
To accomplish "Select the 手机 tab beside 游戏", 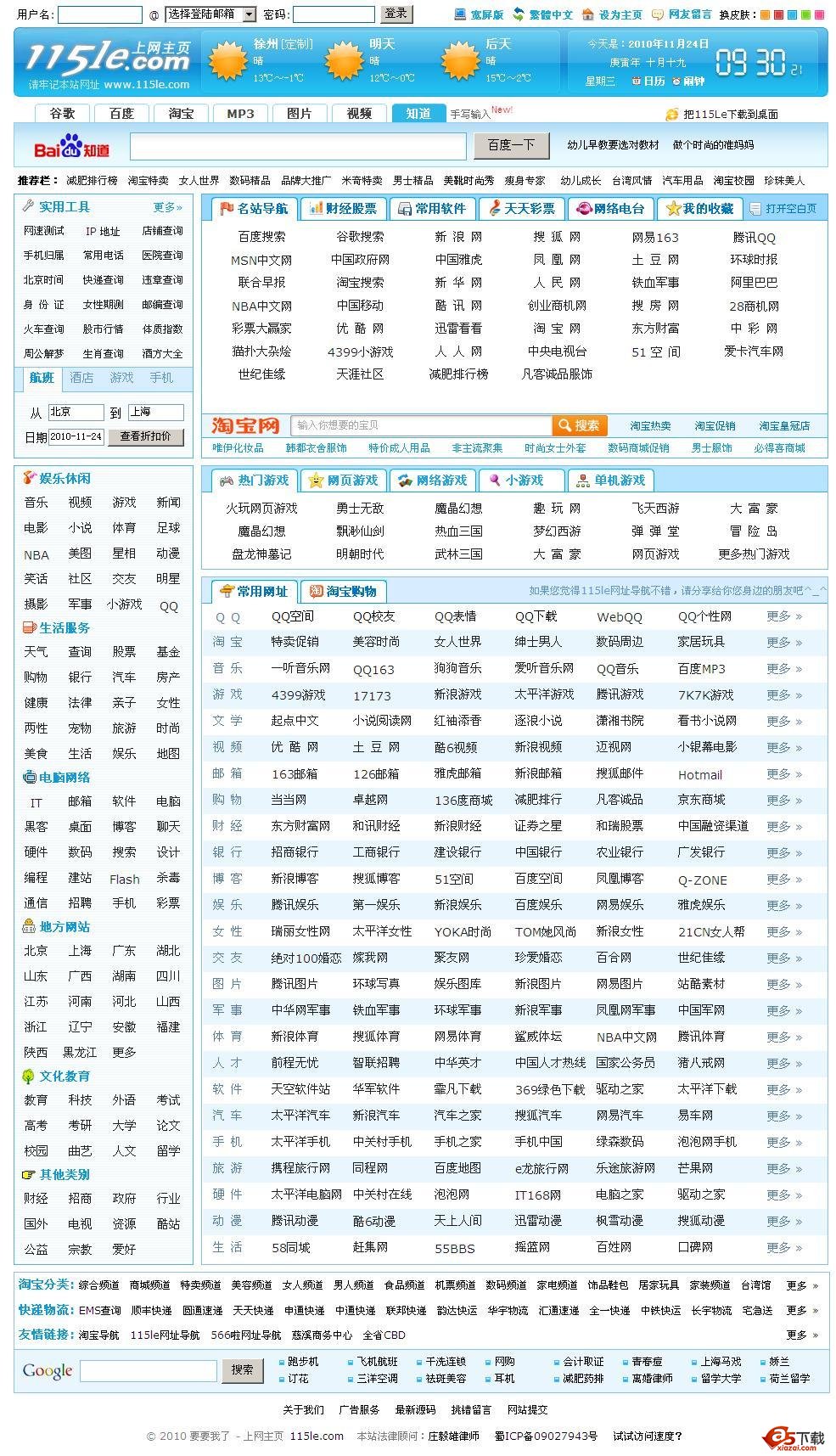I will [x=161, y=378].
